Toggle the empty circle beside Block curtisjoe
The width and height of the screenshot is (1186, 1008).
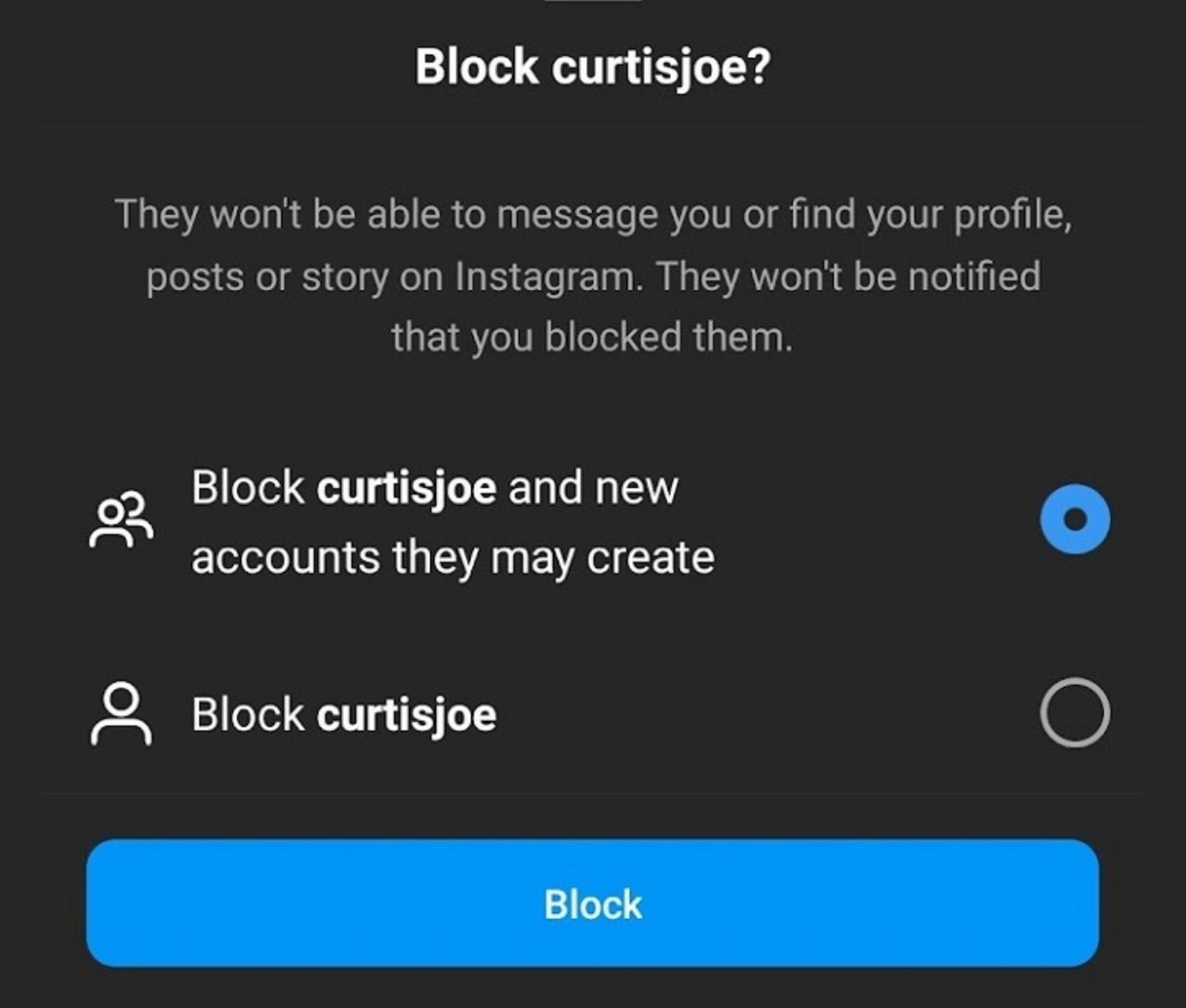[x=1076, y=713]
